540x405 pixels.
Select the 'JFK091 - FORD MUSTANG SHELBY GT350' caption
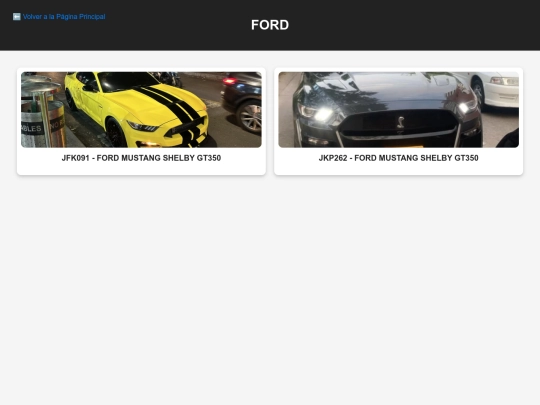(x=141, y=158)
